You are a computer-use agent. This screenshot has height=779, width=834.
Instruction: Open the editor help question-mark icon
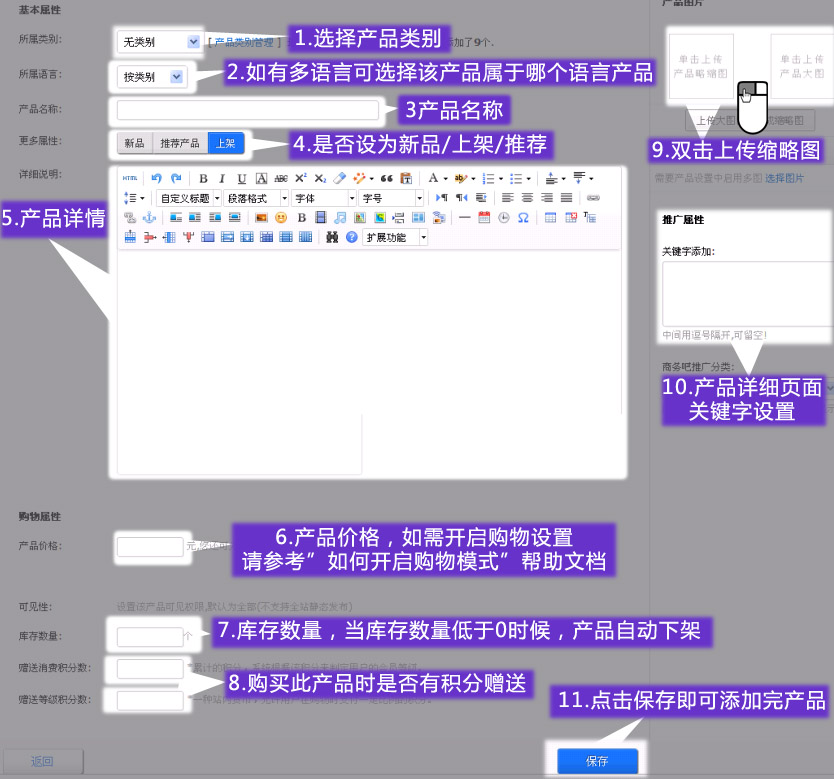coord(351,237)
